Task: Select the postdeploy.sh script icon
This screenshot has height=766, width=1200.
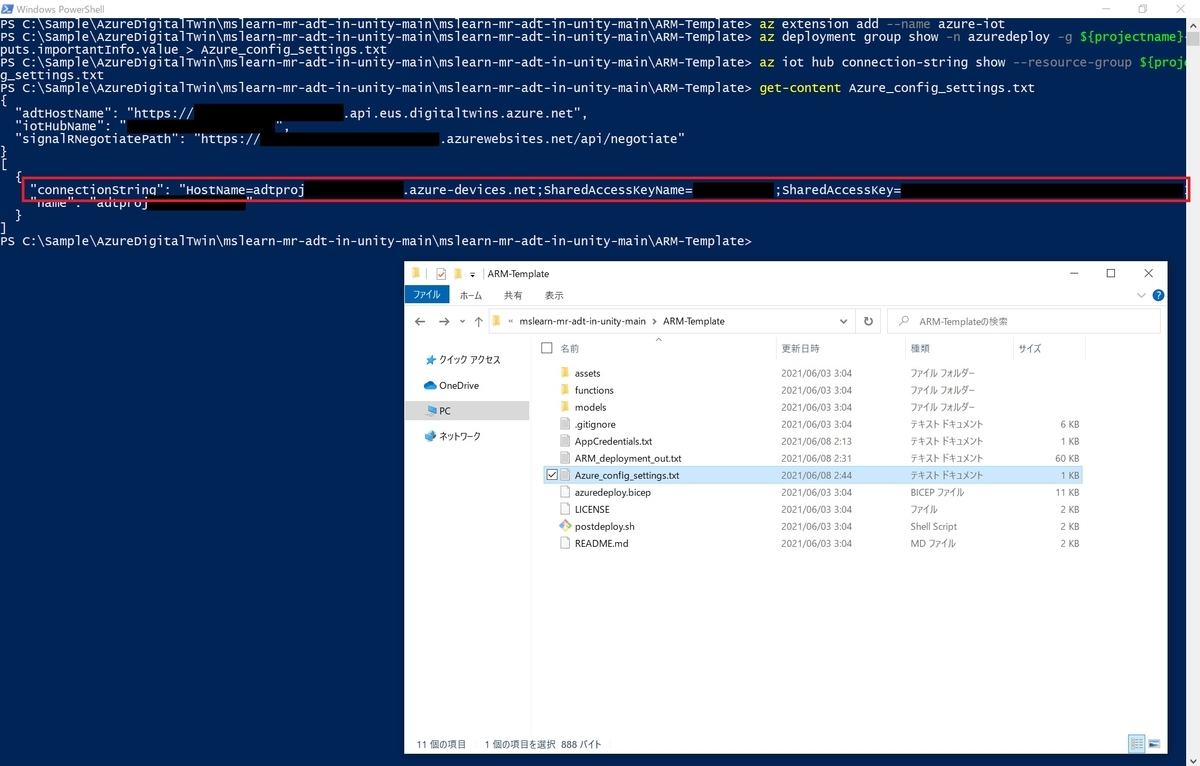Action: tap(565, 526)
